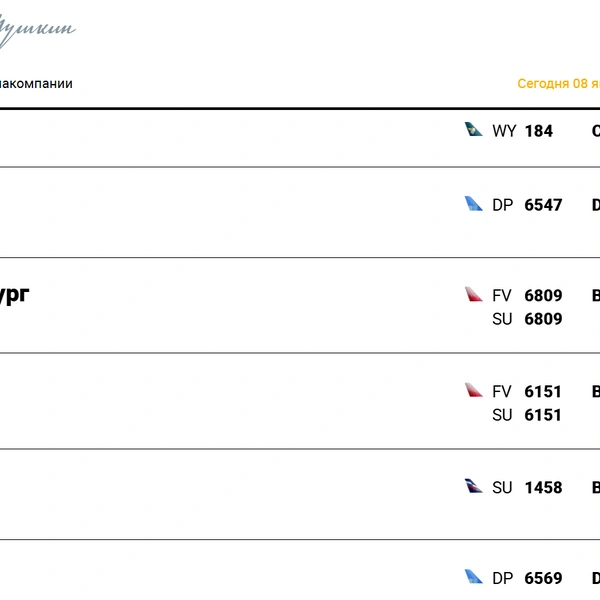Click the terminal letter in the SU 1458 row

click(x=596, y=488)
